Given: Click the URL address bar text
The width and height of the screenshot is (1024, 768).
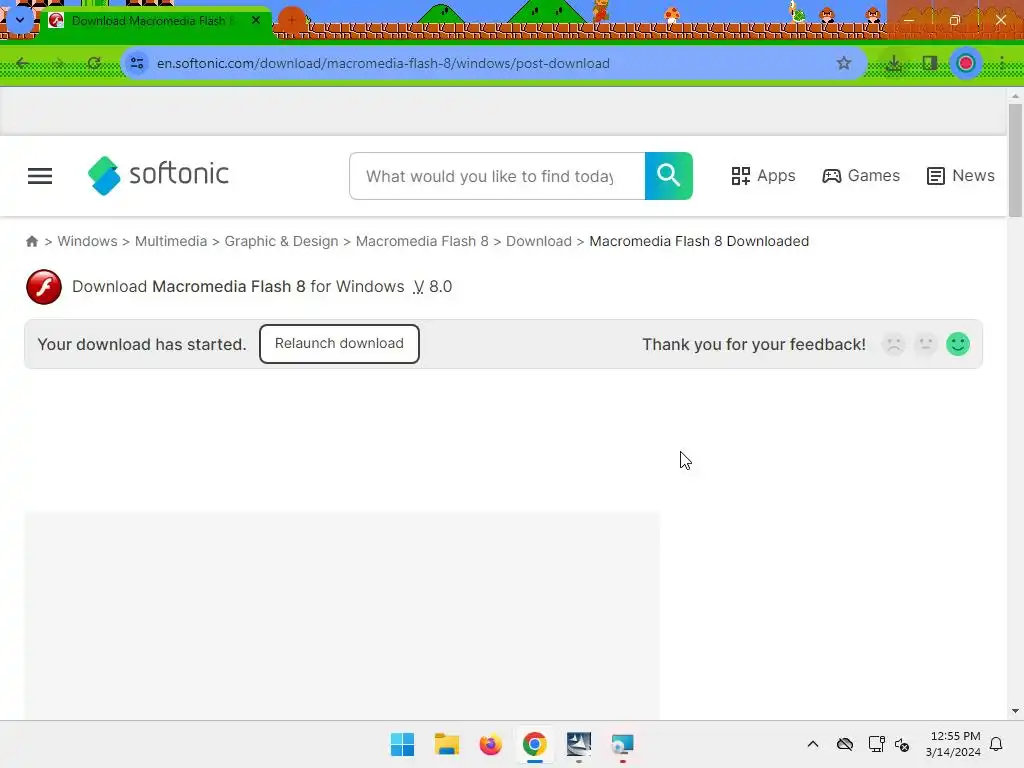Looking at the screenshot, I should coord(383,63).
